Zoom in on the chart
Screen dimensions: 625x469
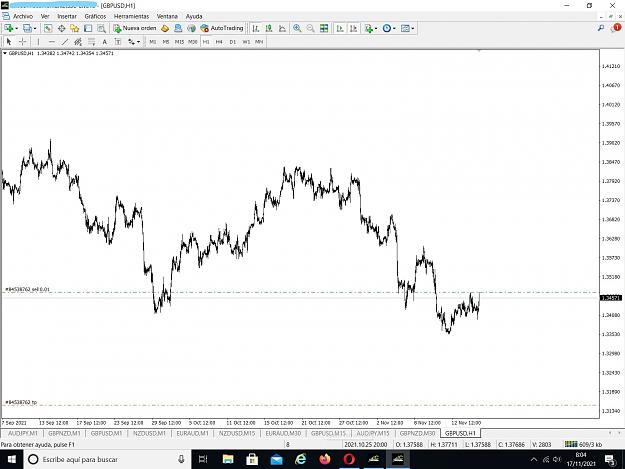point(297,28)
